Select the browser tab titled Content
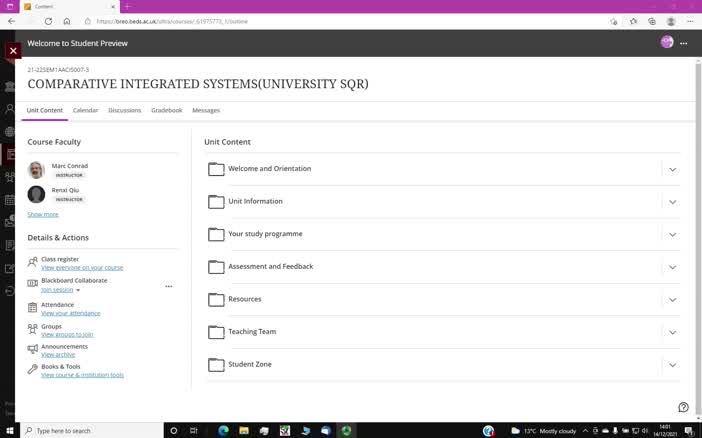 click(x=69, y=7)
